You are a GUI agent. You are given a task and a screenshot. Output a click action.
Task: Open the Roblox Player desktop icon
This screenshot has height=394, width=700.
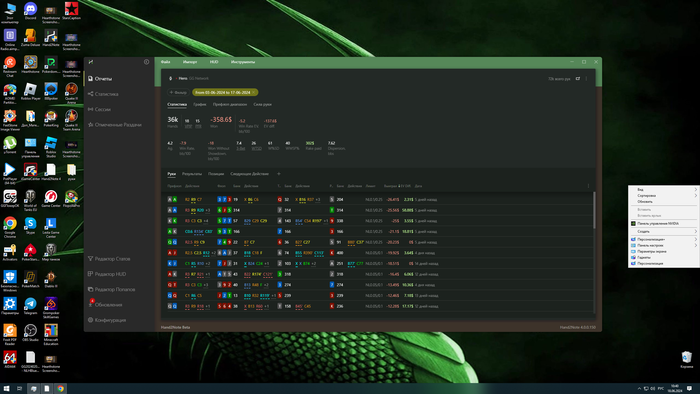(30, 91)
